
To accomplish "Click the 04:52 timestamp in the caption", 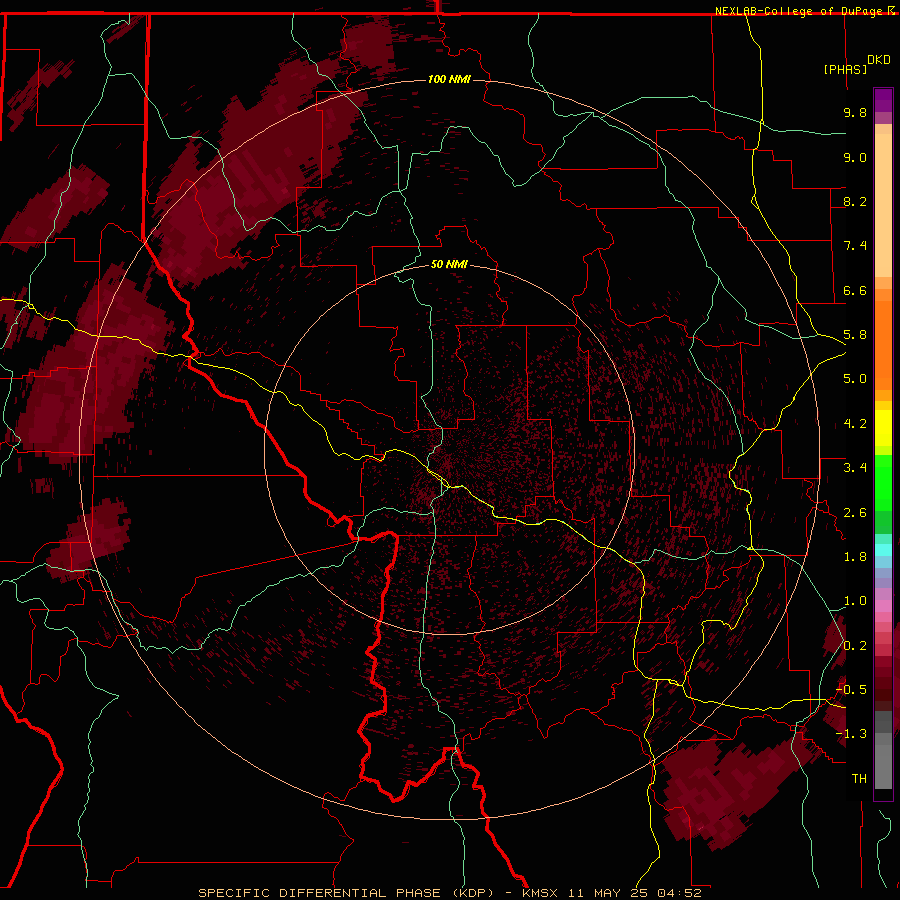I will pyautogui.click(x=679, y=893).
